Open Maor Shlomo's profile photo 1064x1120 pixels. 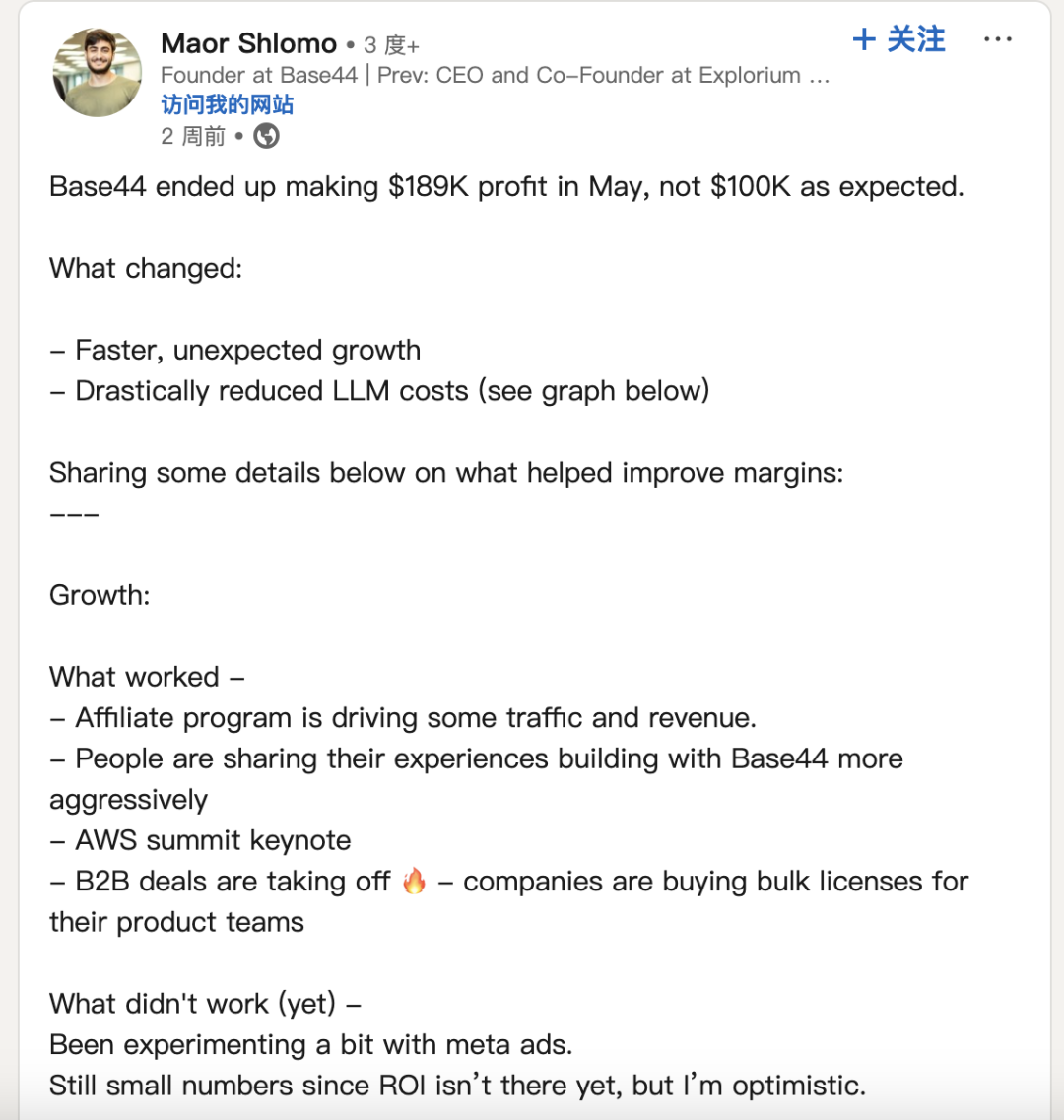98,72
